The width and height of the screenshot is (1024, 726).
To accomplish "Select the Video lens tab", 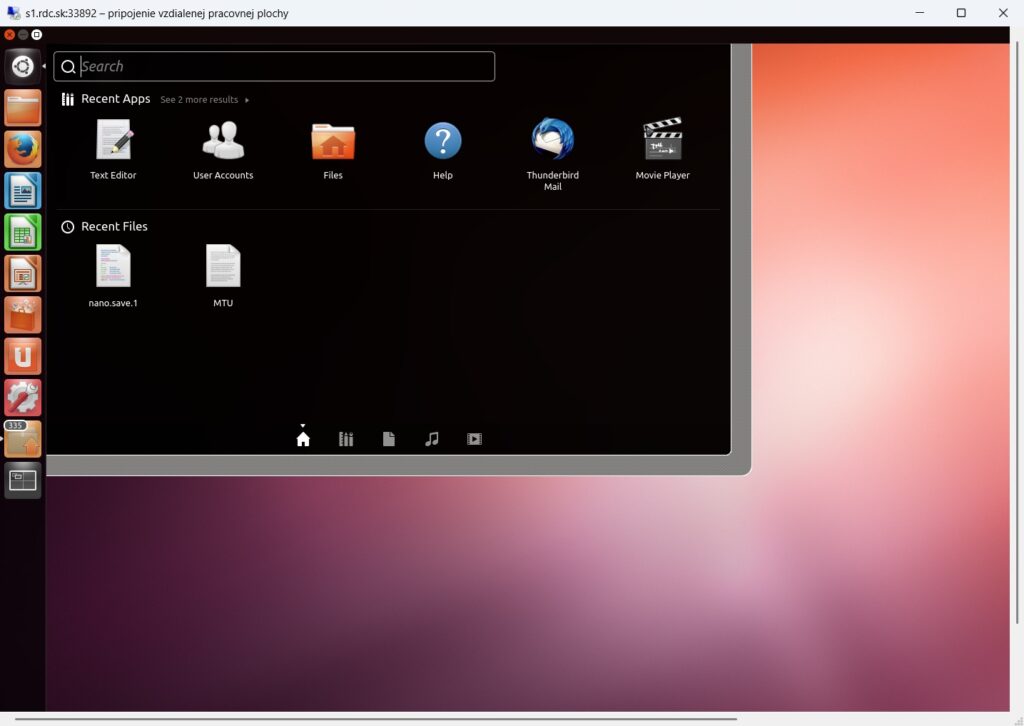I will tap(475, 439).
